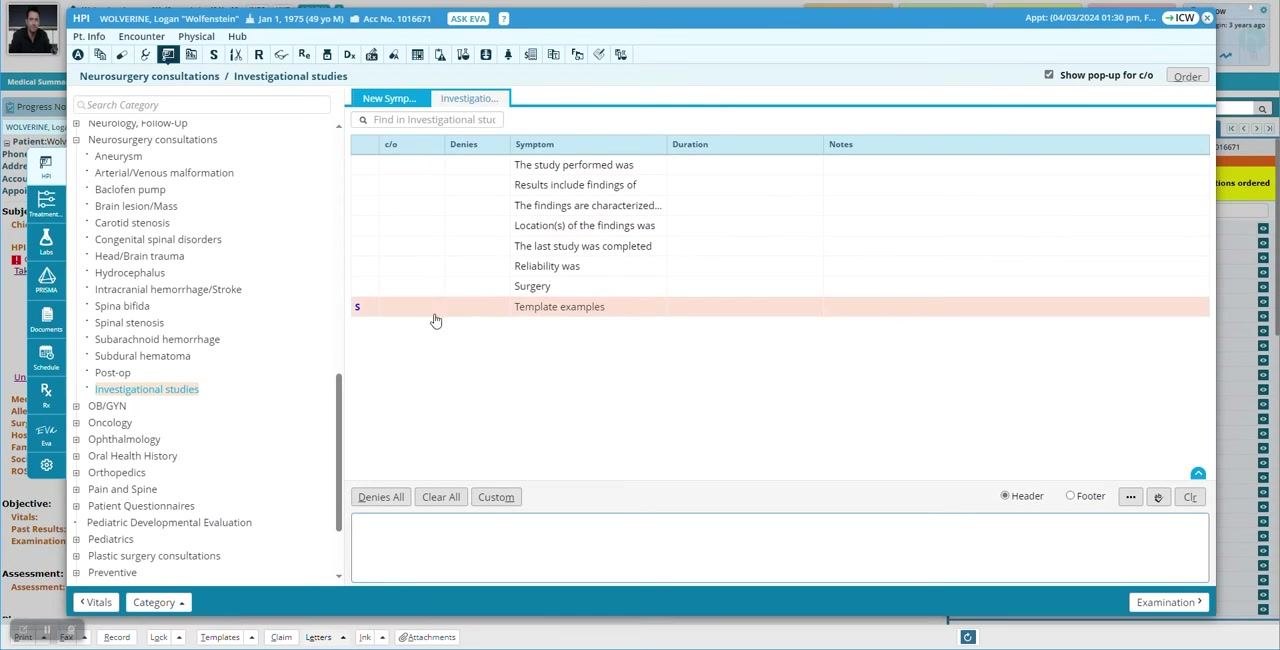Open the Allergies 'A' toolbar icon
This screenshot has width=1280, height=650.
[79, 54]
